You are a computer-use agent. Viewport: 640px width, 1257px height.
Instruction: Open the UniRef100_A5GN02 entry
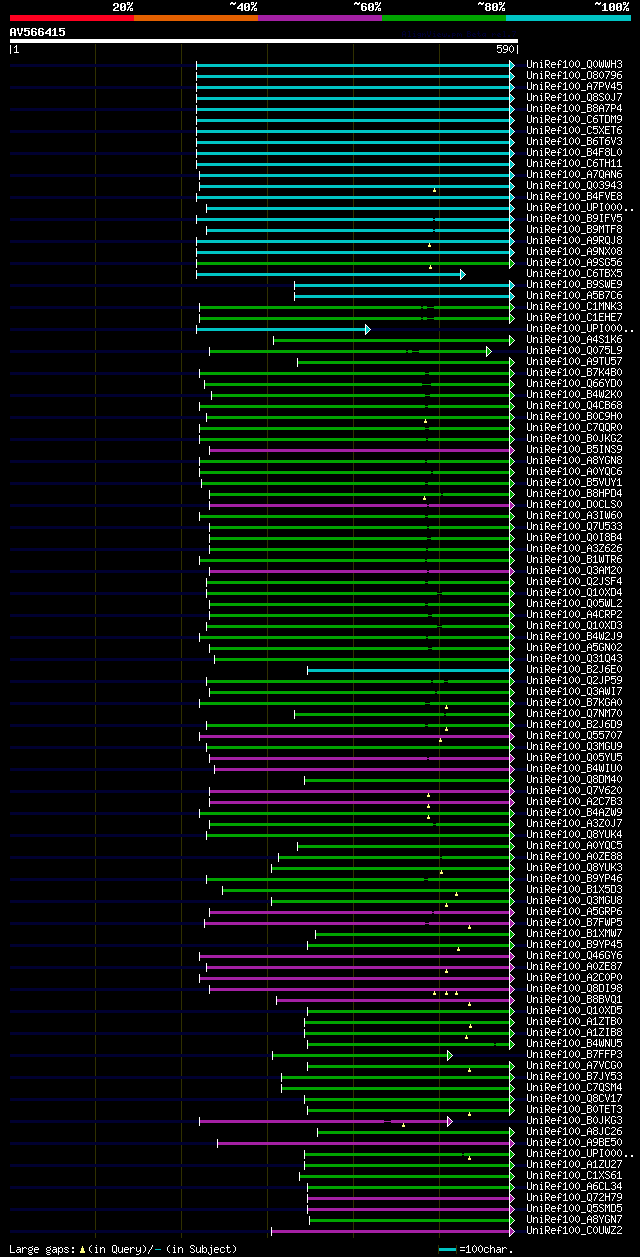pyautogui.click(x=574, y=647)
